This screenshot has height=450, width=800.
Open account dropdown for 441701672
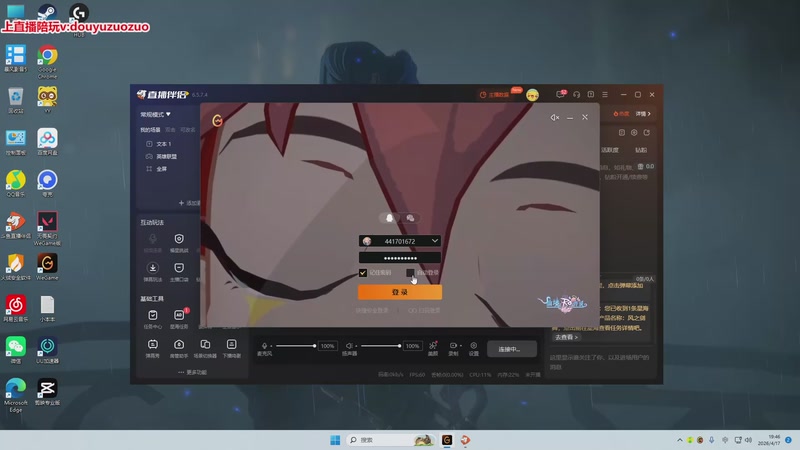point(435,241)
